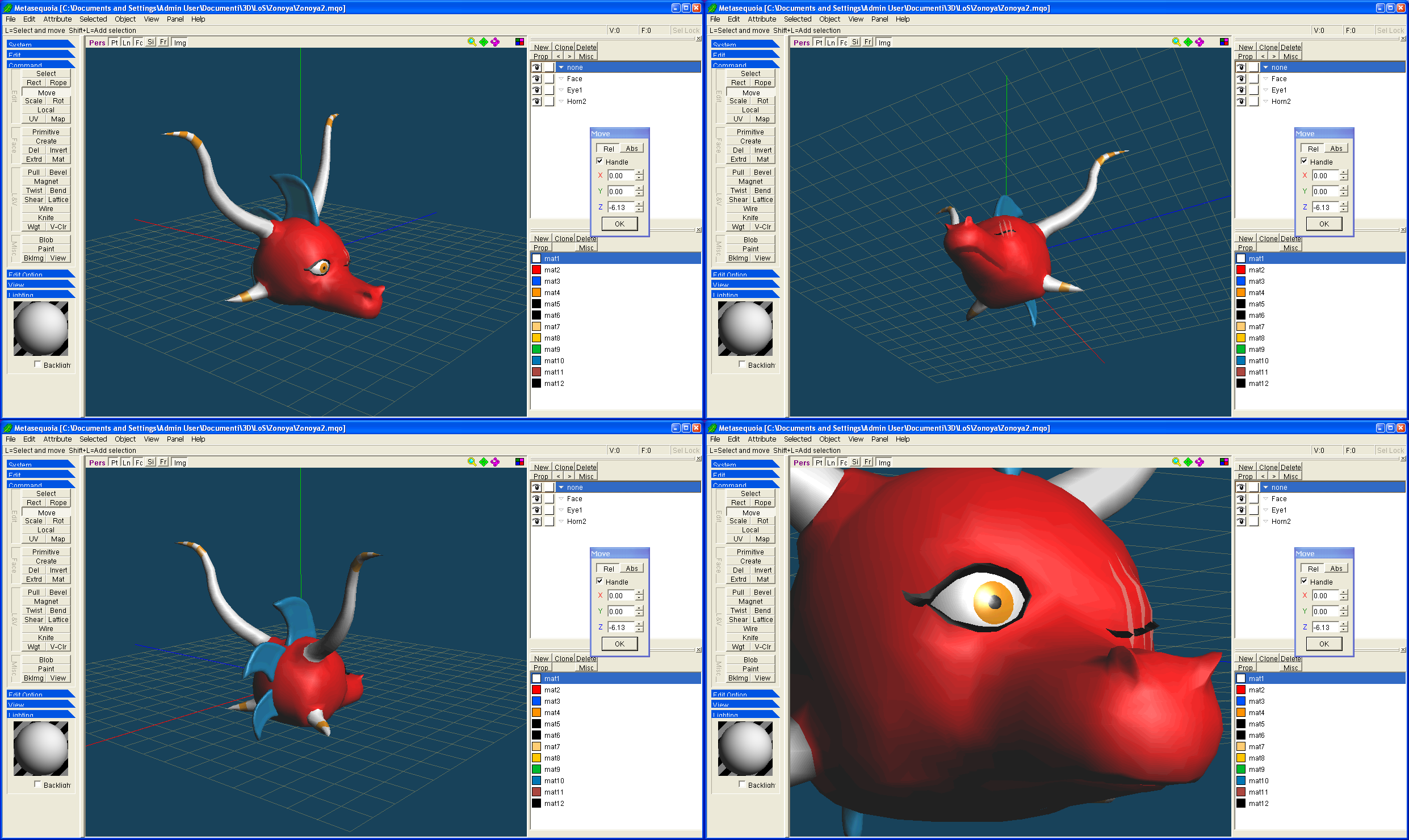The image size is (1409, 840).
Task: Enable the Backlight checkbox in bottom-right window
Action: [x=742, y=784]
